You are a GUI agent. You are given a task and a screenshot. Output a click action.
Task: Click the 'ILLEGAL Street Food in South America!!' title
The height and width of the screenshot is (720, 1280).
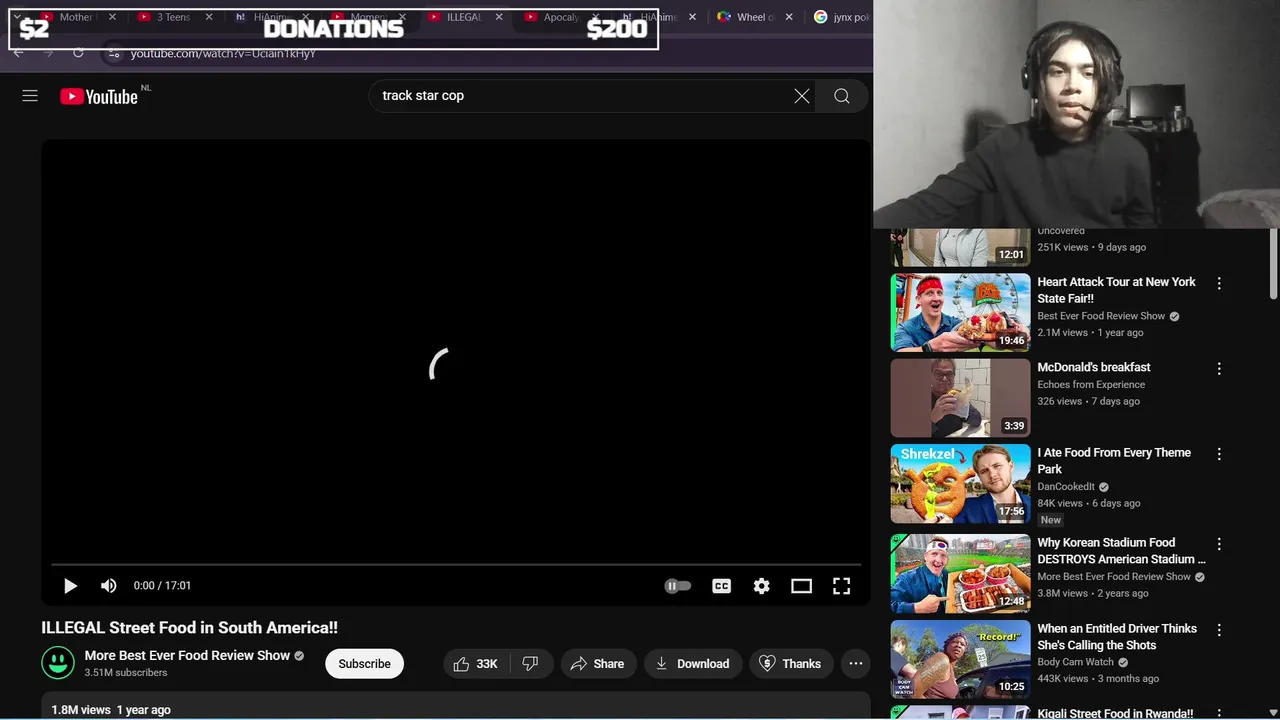click(189, 628)
